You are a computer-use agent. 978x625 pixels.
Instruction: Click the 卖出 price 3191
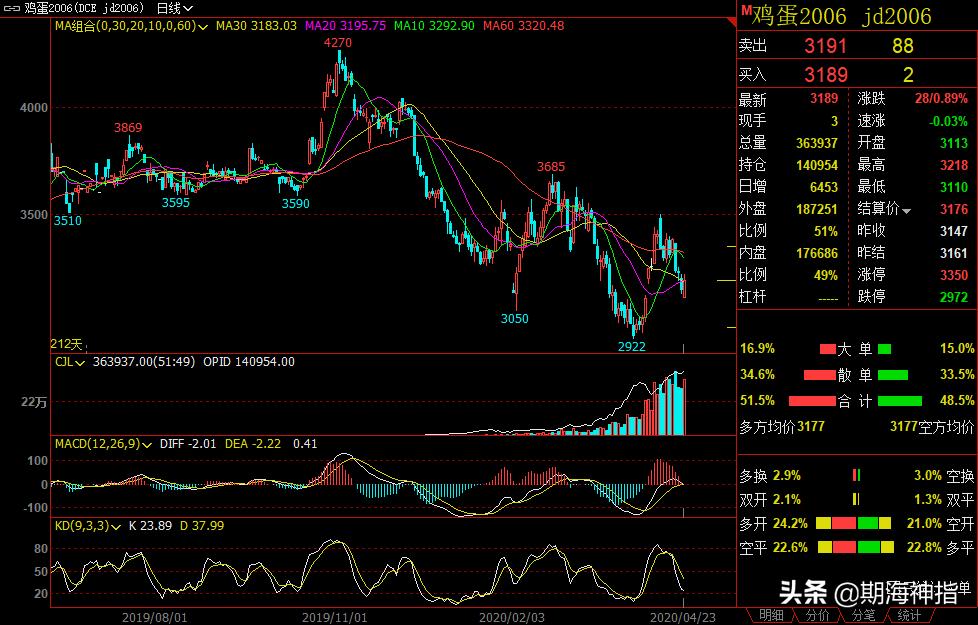pos(825,46)
